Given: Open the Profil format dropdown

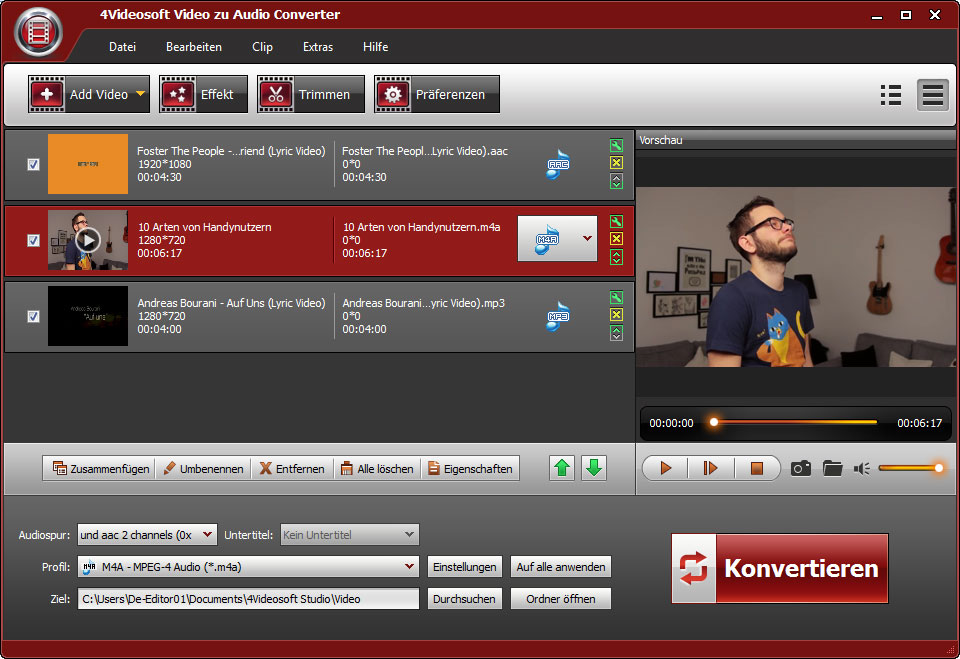Looking at the screenshot, I should pyautogui.click(x=248, y=567).
